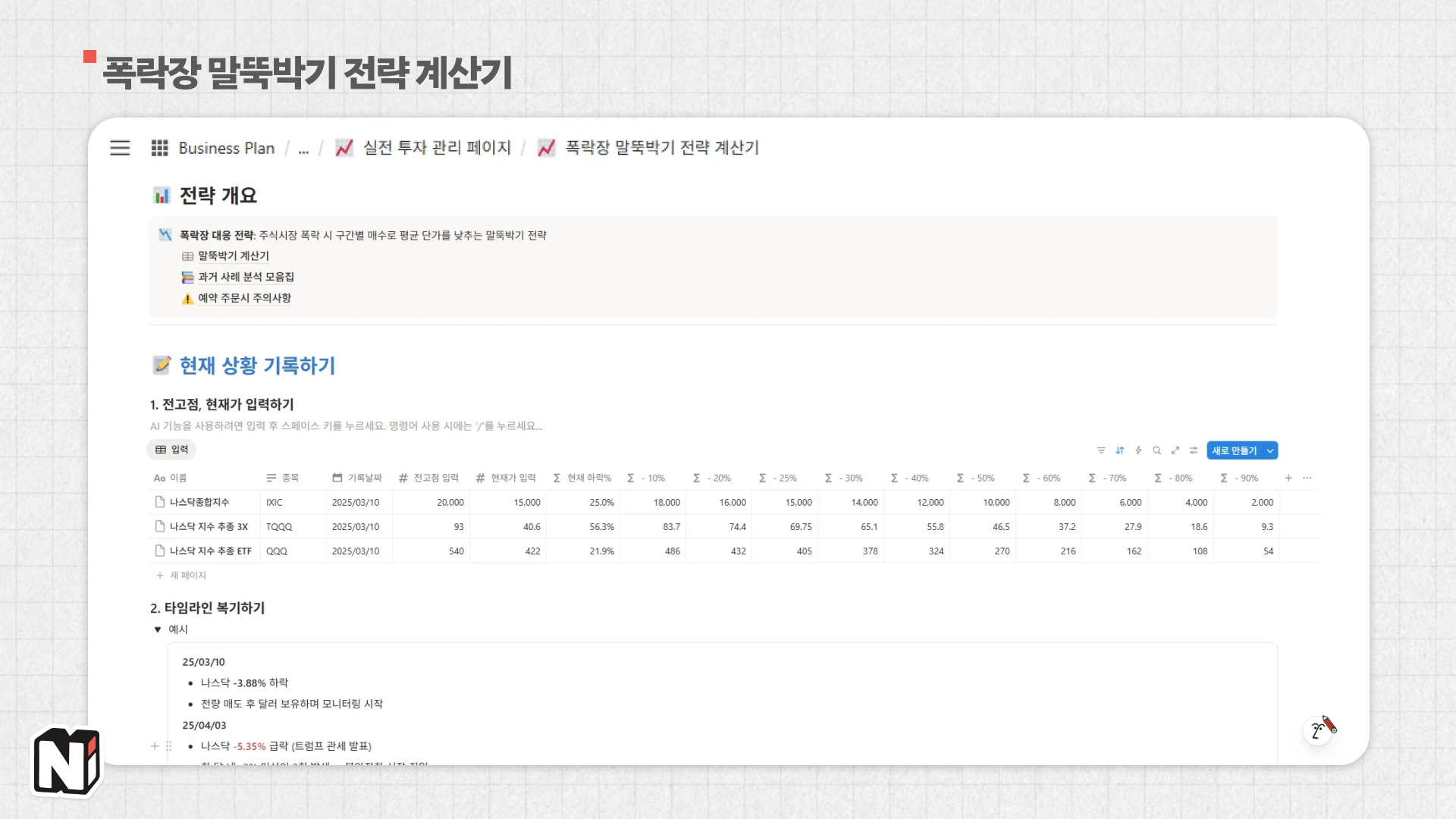
Task: Open the sidebar via the hamburger menu
Action: (120, 148)
